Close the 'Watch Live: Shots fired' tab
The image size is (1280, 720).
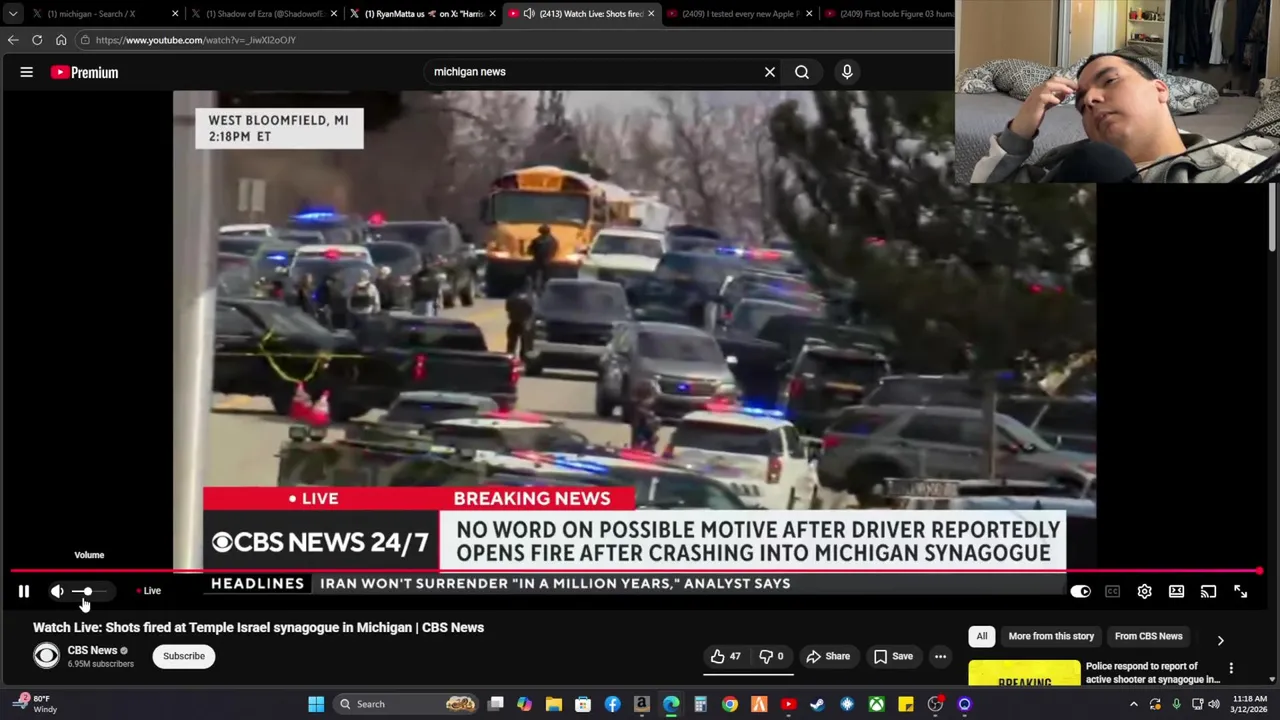(x=651, y=14)
